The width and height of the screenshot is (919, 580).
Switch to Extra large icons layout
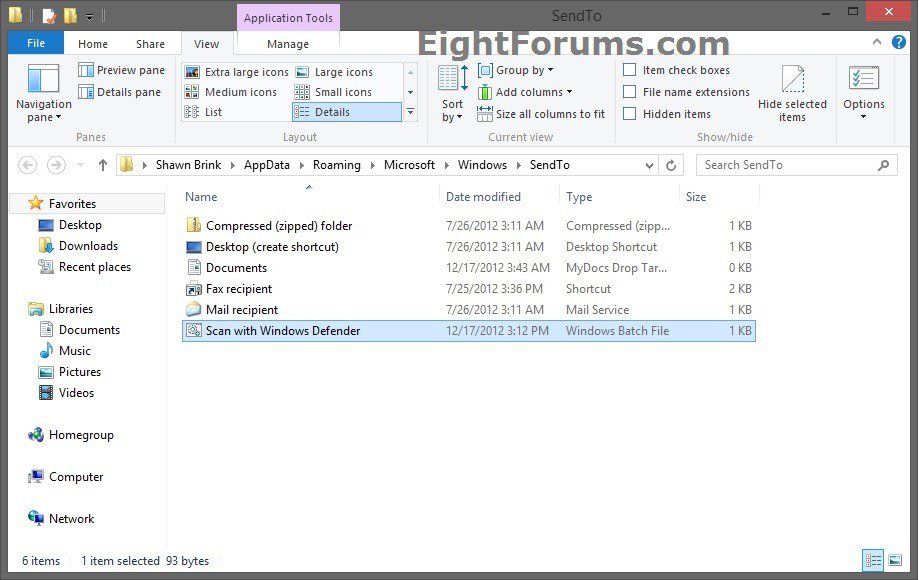236,72
